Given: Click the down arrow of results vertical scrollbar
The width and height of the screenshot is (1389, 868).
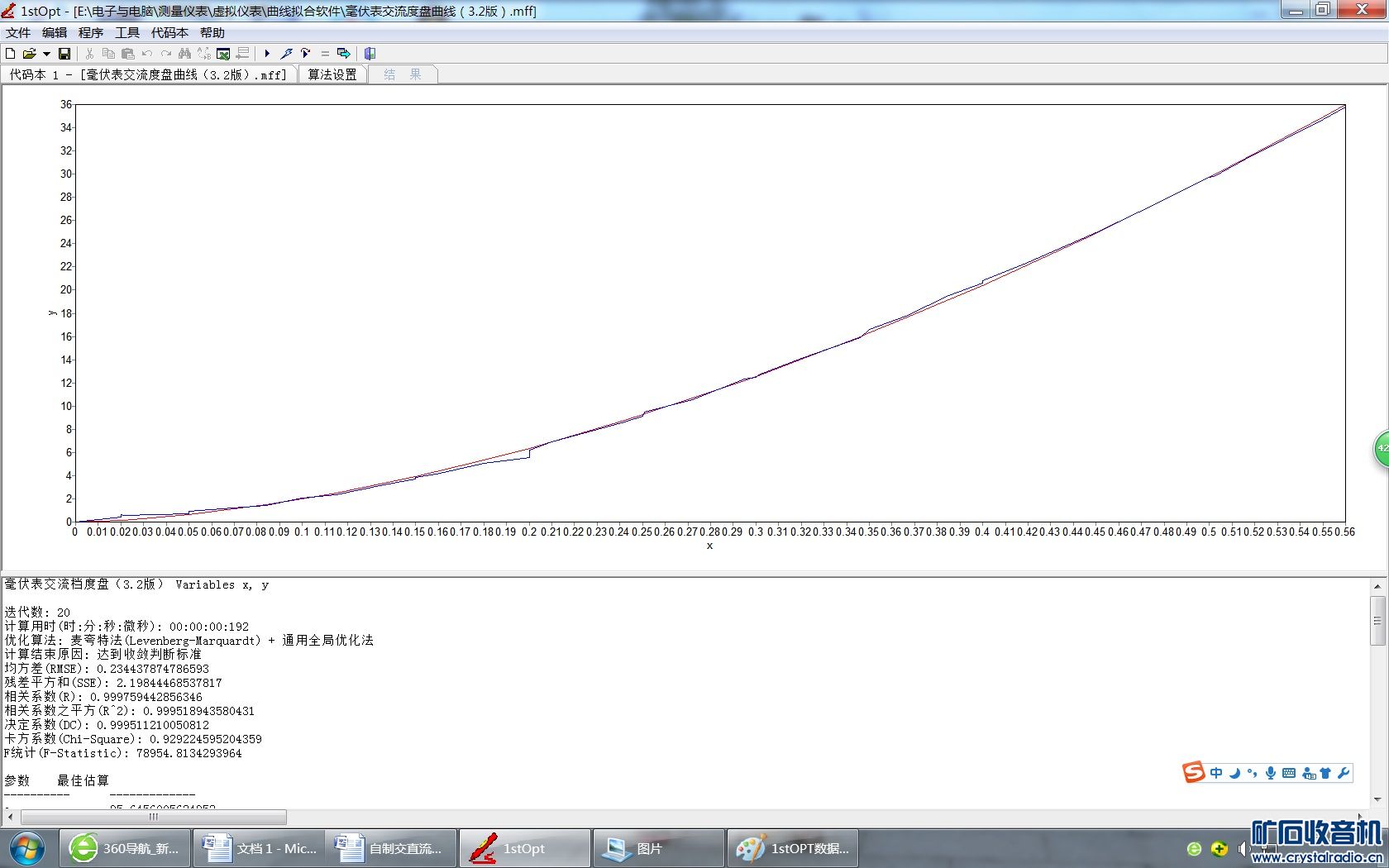Looking at the screenshot, I should tap(1377, 799).
